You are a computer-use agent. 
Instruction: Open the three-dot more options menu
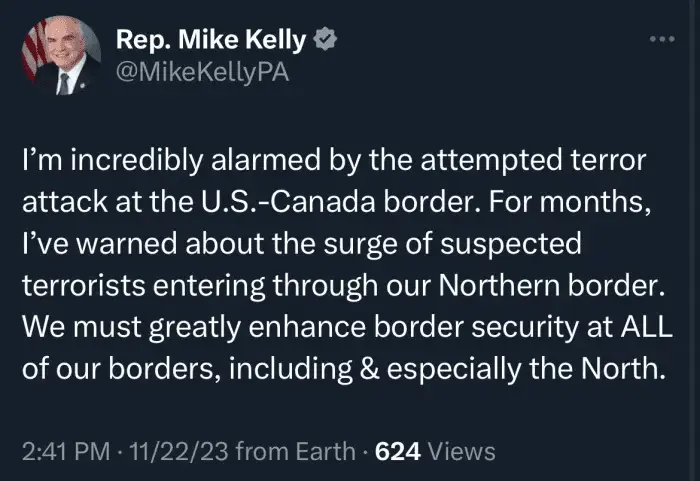(662, 39)
